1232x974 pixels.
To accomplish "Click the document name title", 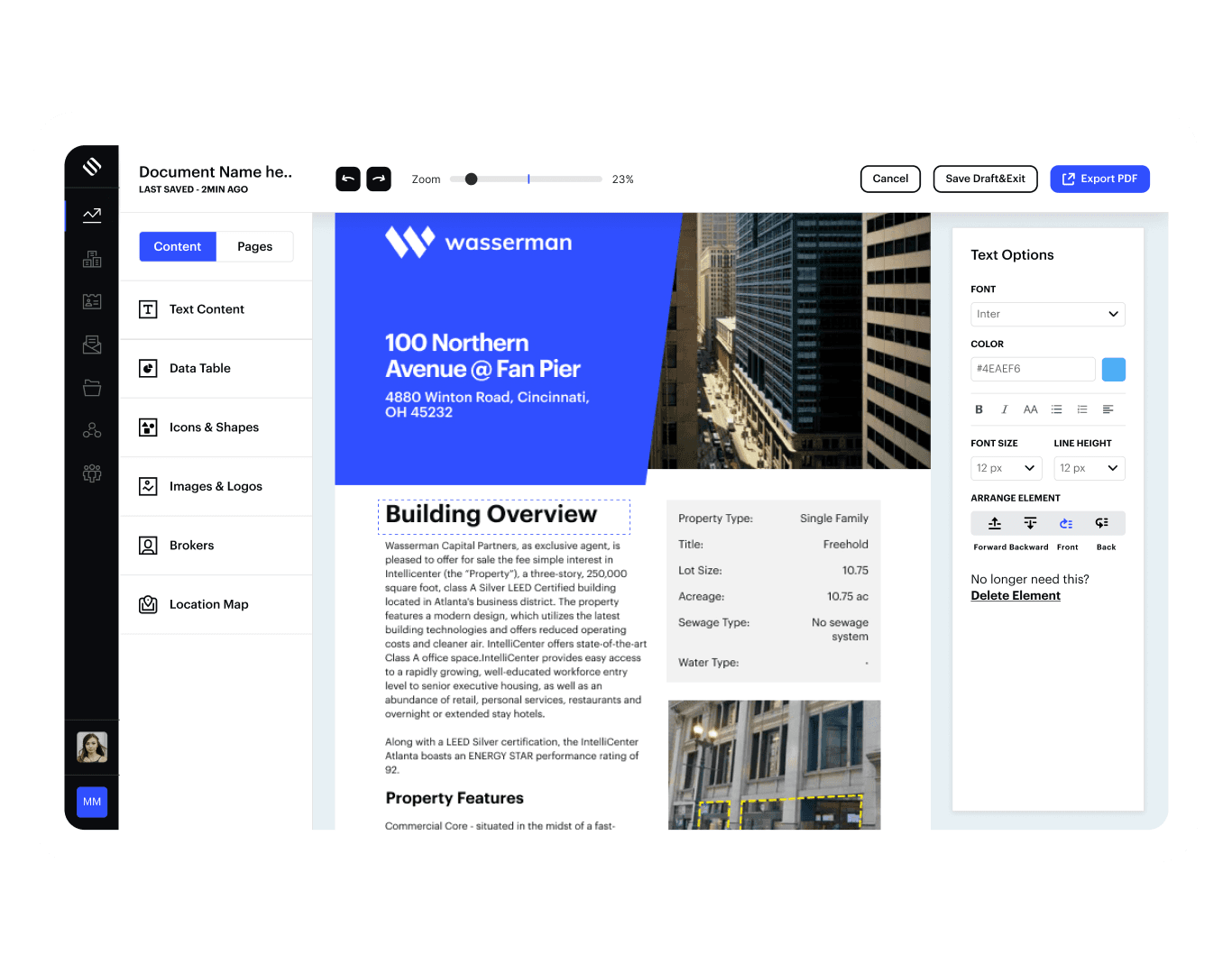I will (216, 172).
